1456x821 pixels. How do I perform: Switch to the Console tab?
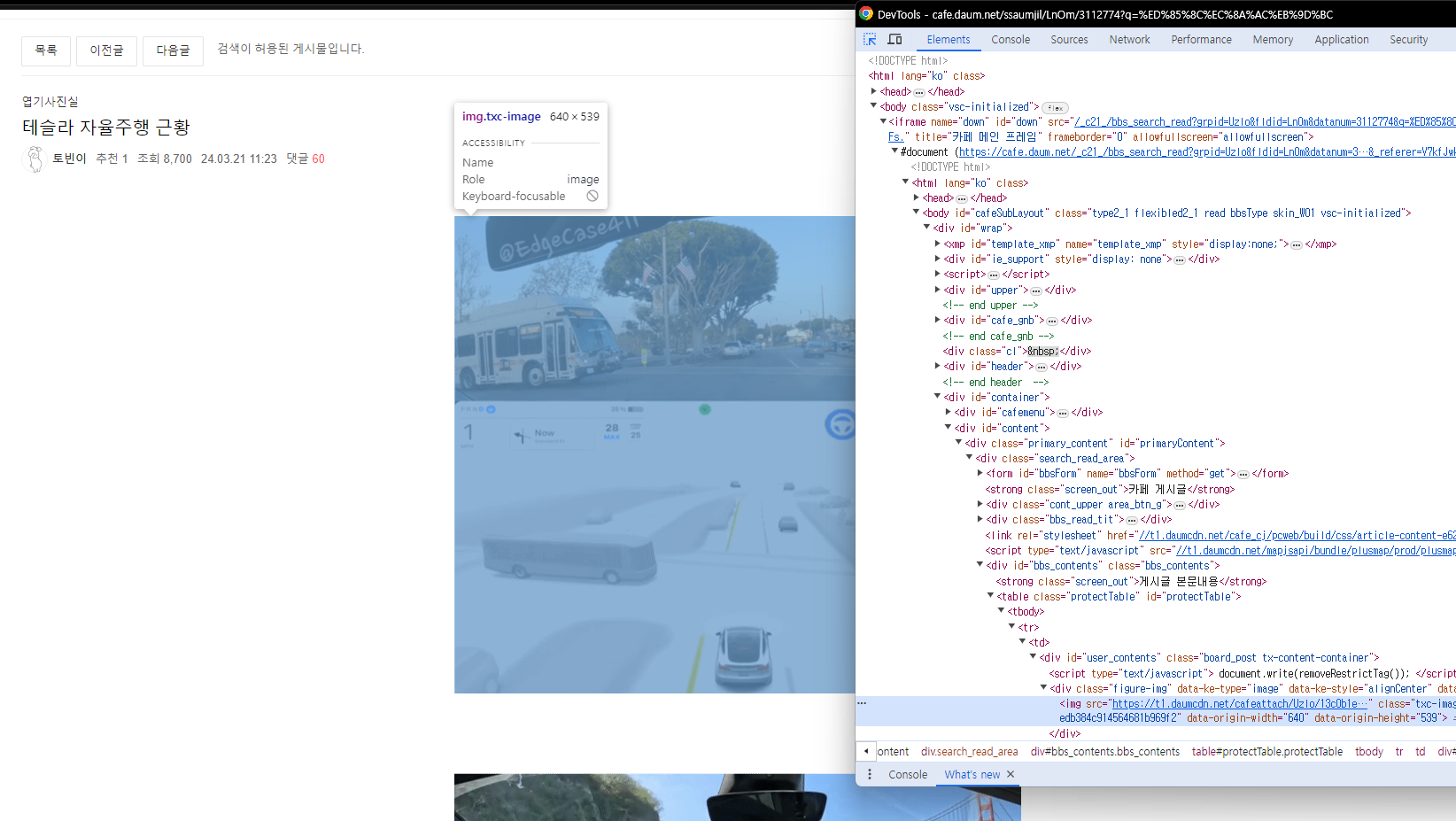pyautogui.click(x=1011, y=40)
